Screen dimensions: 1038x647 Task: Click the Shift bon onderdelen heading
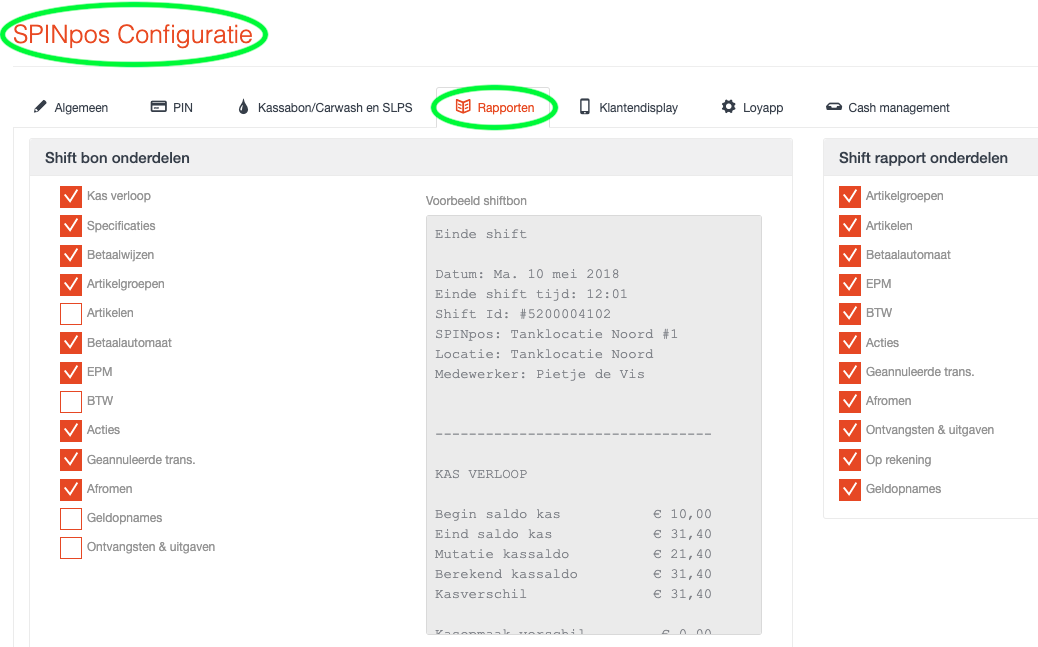tap(117, 158)
